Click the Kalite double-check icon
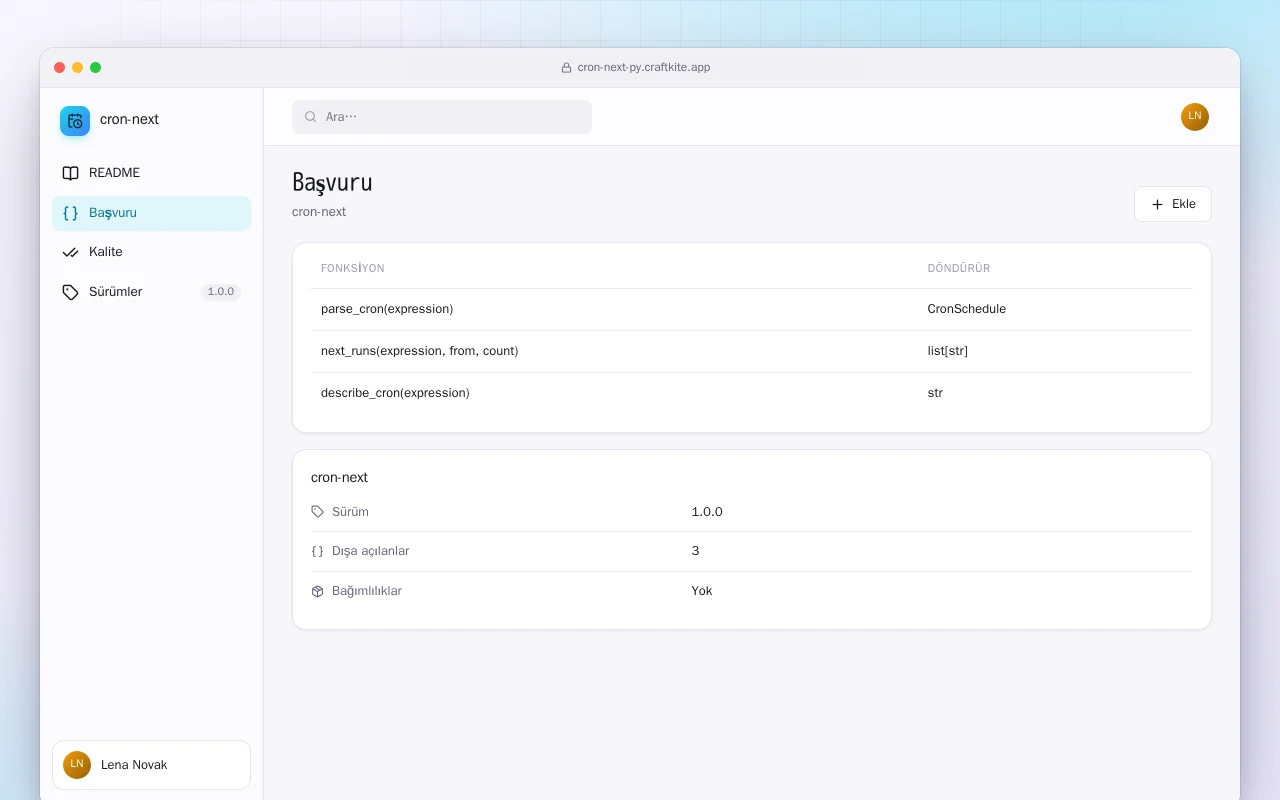 (70, 252)
